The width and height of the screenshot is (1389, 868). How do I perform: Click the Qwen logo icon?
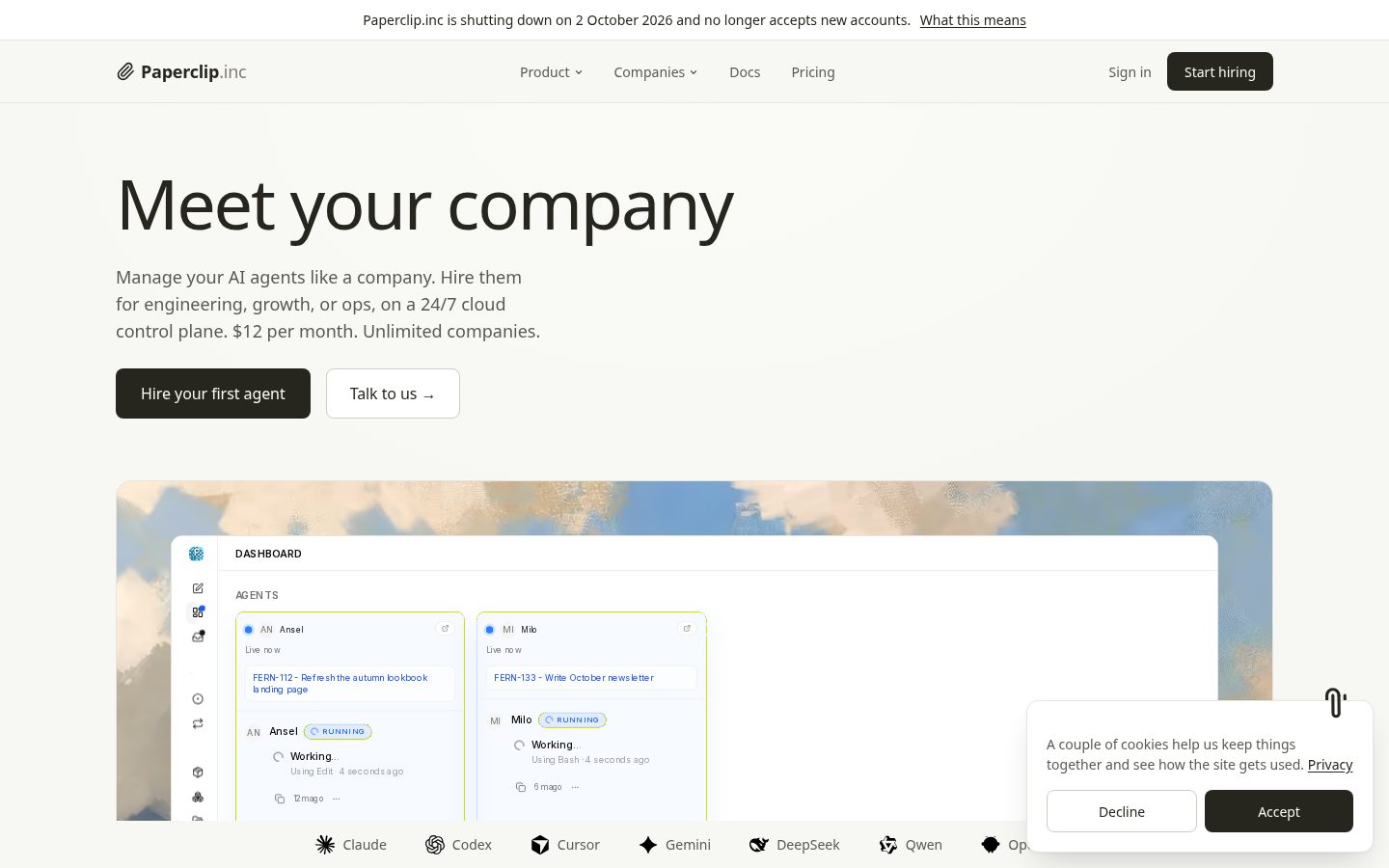point(888,845)
